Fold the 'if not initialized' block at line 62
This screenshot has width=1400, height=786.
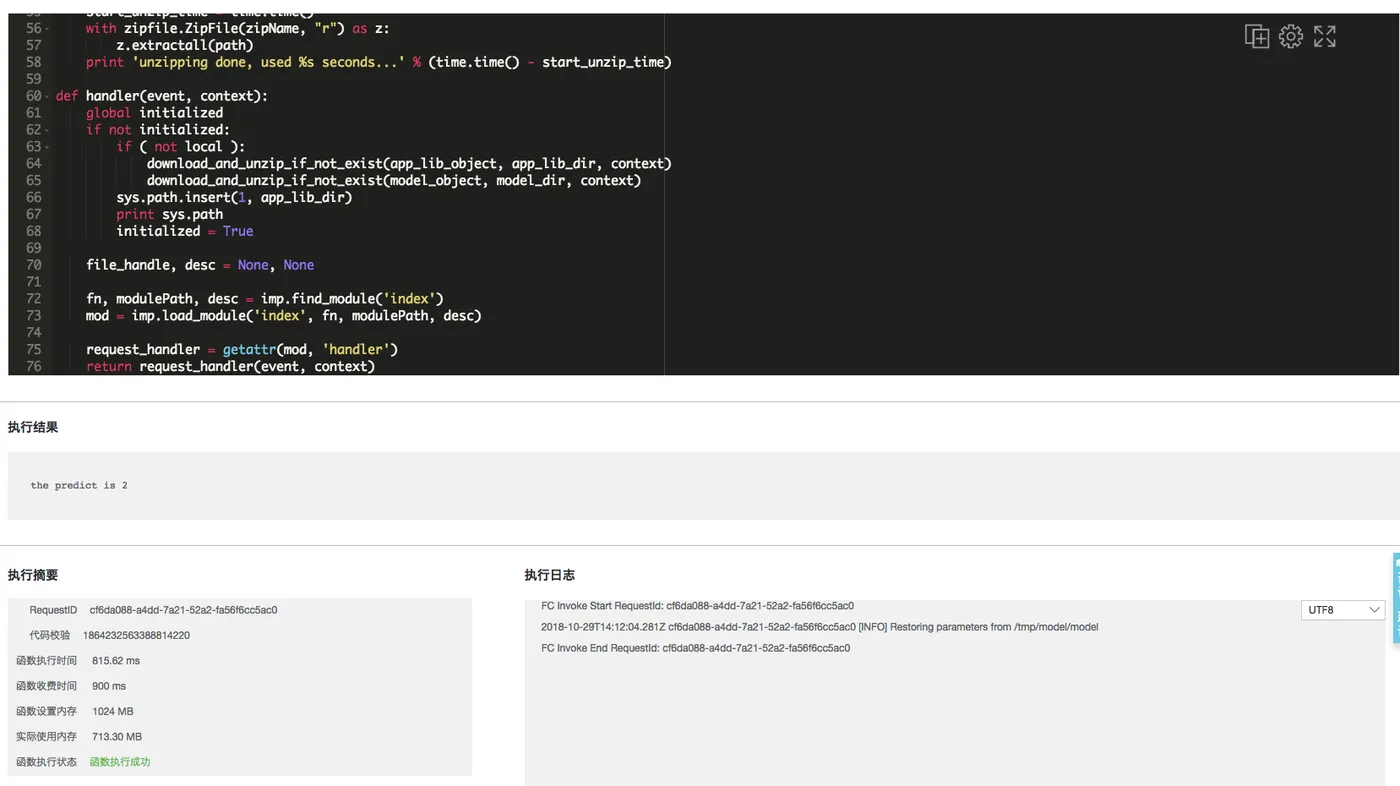click(47, 130)
